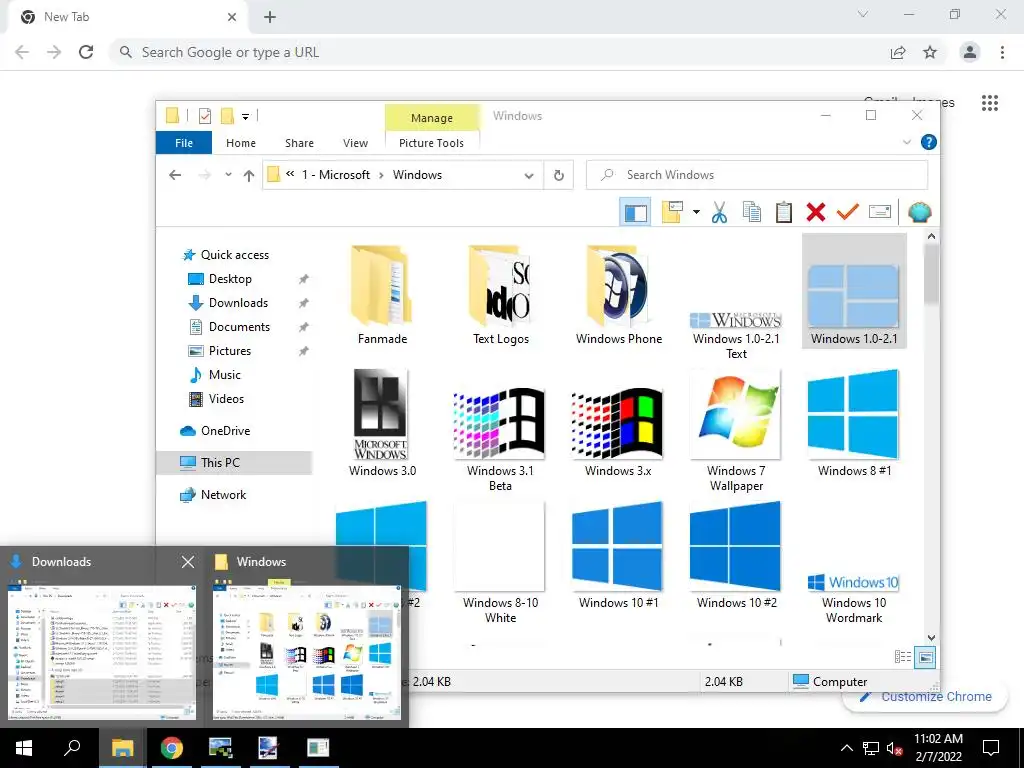This screenshot has height=768, width=1024.
Task: Click the Search Windows input field
Action: click(x=757, y=175)
